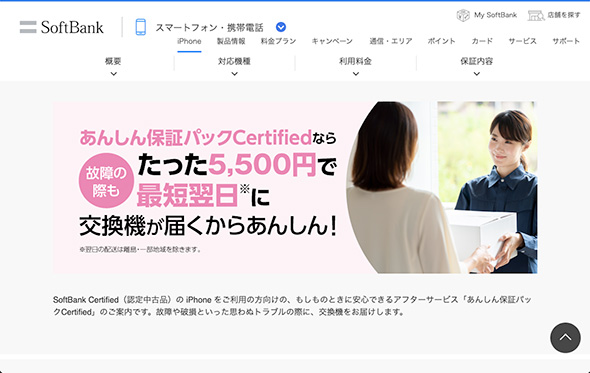The width and height of the screenshot is (590, 373).
Task: Click the back-to-top arrow button
Action: (x=565, y=338)
